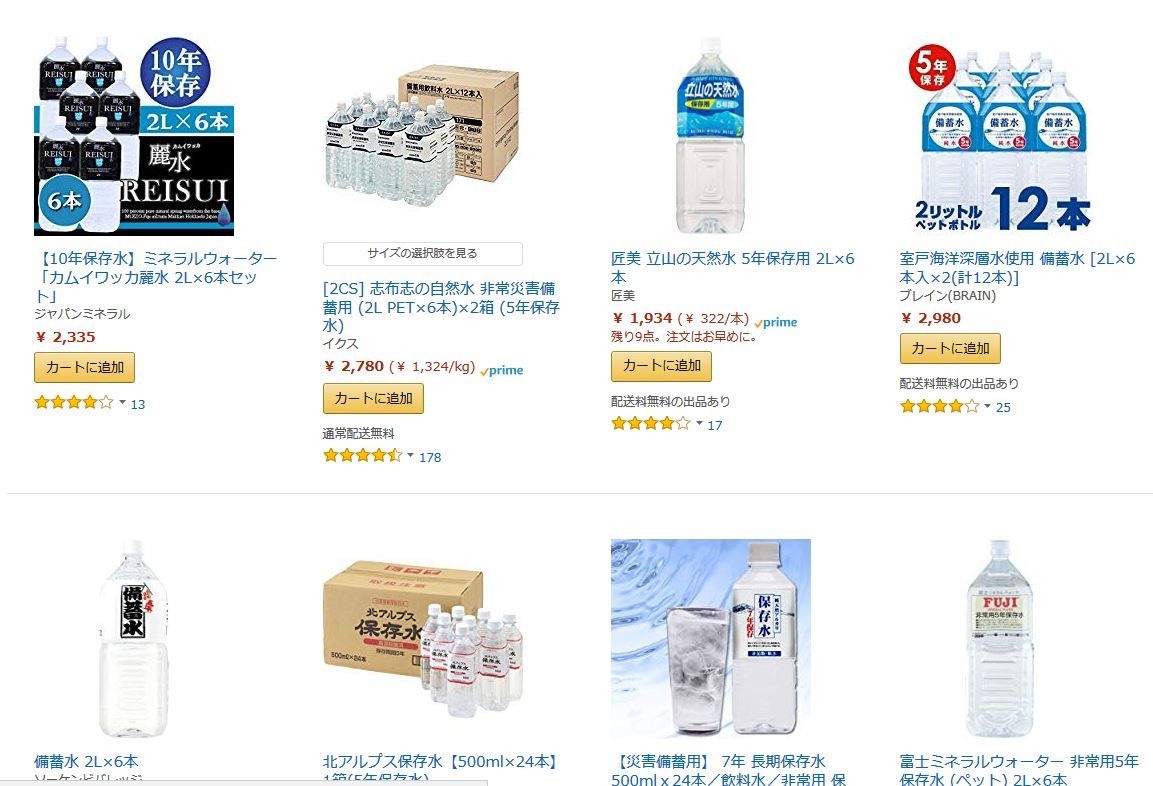Open the REISUI 10-year water product image
1153x786 pixels.
[134, 136]
